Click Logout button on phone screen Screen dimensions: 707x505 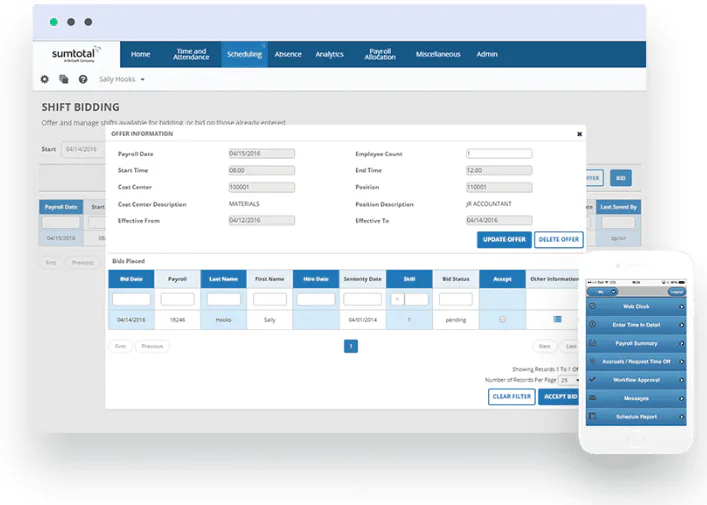click(x=676, y=292)
